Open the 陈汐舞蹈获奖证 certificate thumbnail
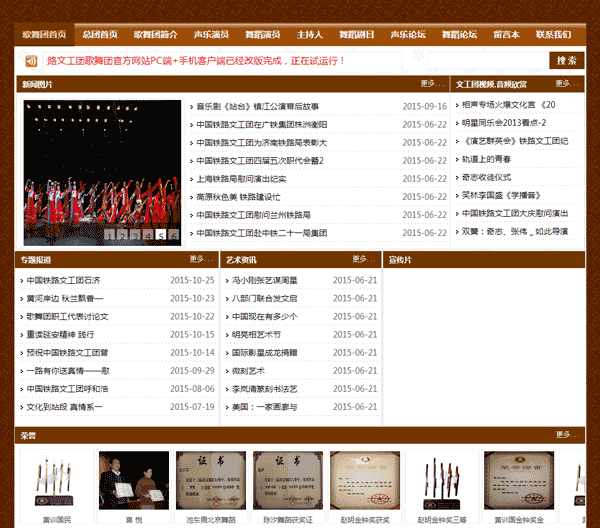This screenshot has width=600, height=528. coord(287,480)
